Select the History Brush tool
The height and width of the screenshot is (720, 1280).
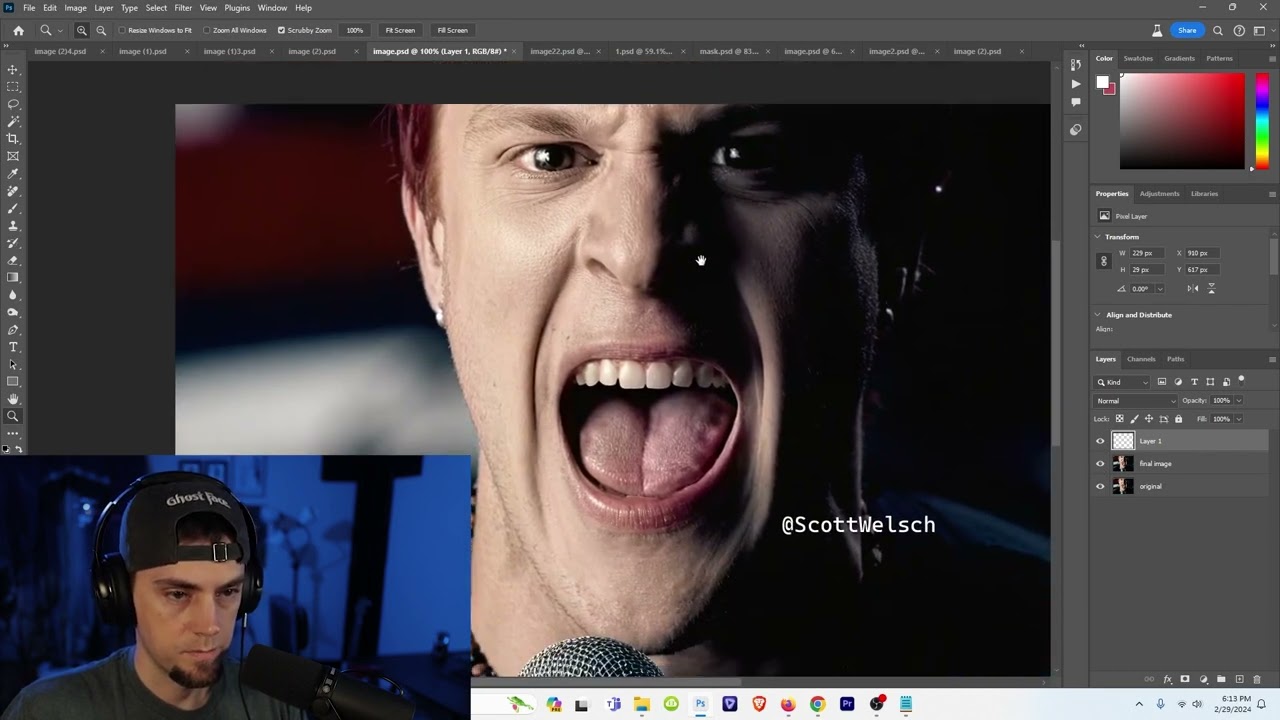coord(13,243)
